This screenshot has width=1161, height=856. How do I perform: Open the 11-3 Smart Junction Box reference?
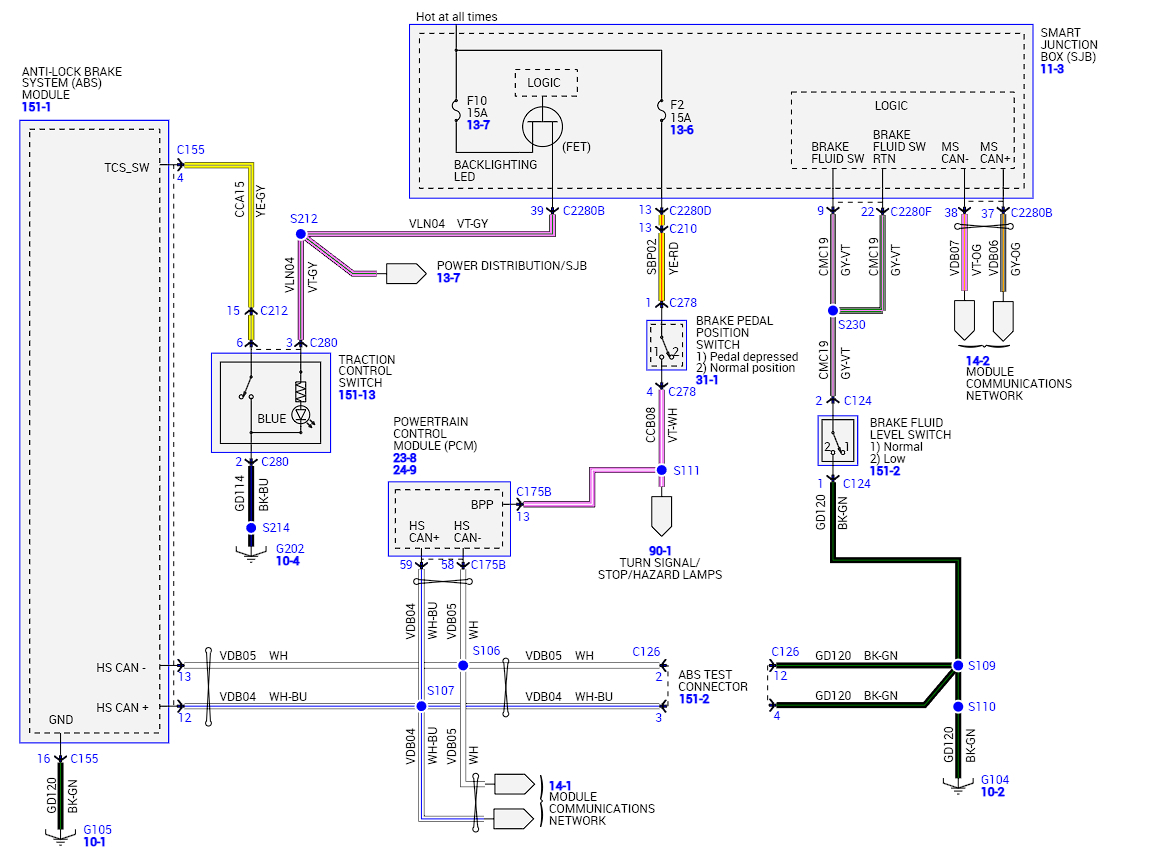[1051, 69]
